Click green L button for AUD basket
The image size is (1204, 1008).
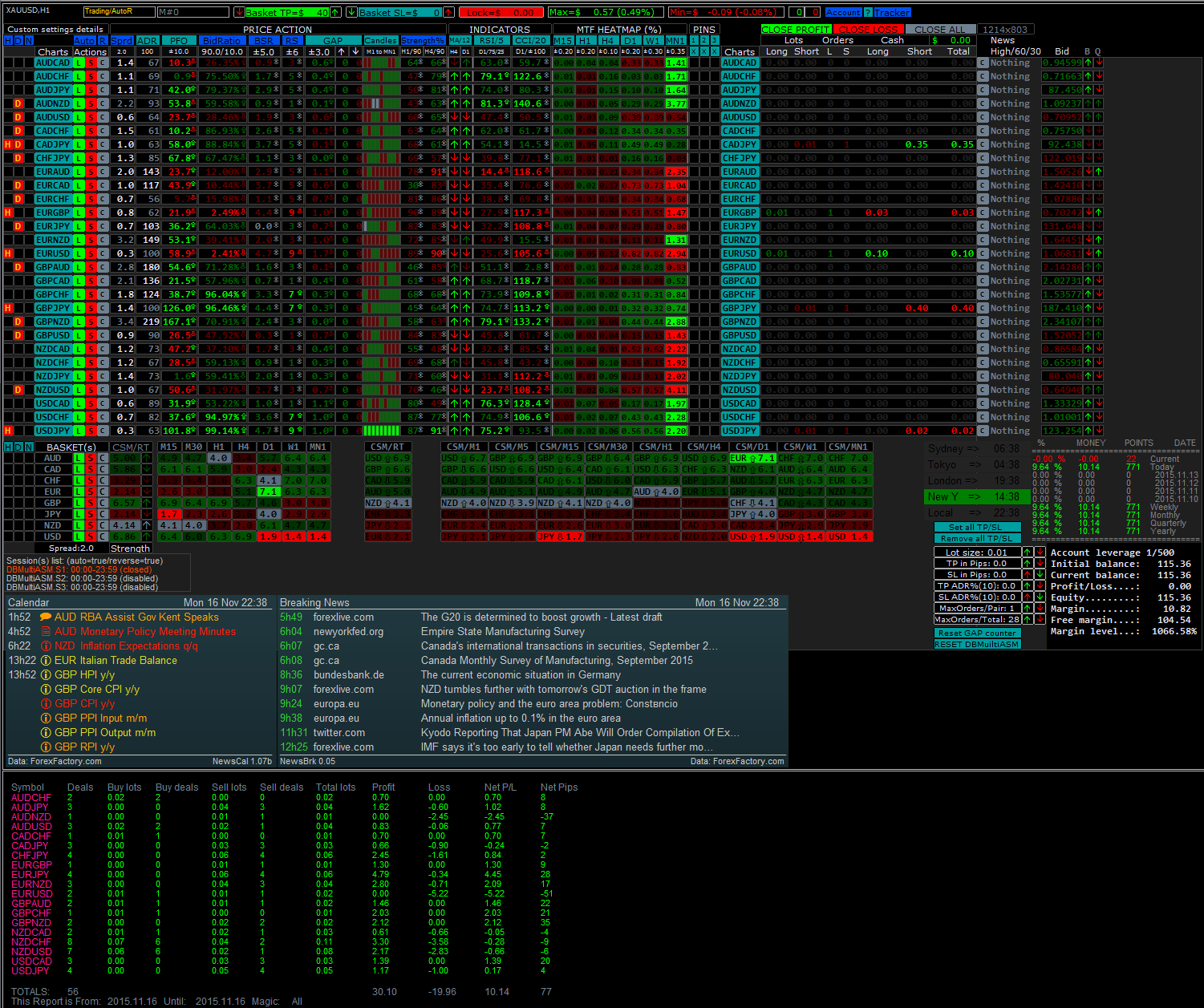click(79, 458)
